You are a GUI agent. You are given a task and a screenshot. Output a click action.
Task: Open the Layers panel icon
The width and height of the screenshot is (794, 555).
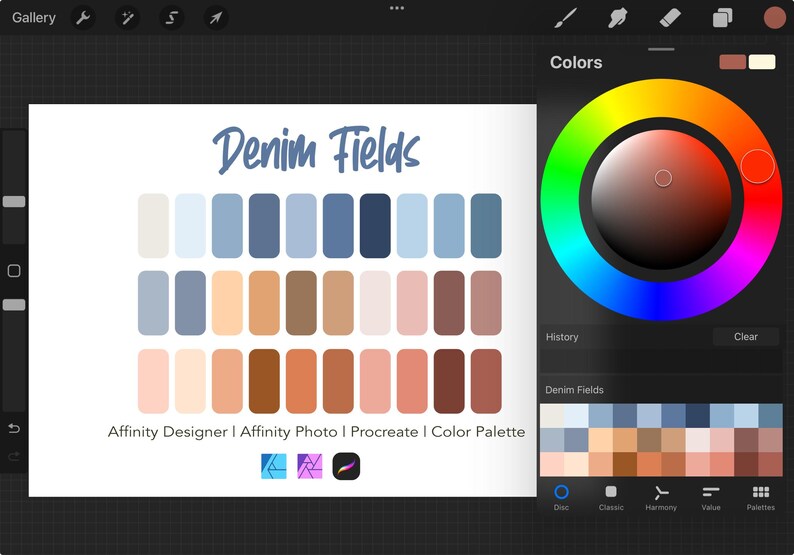pos(722,18)
